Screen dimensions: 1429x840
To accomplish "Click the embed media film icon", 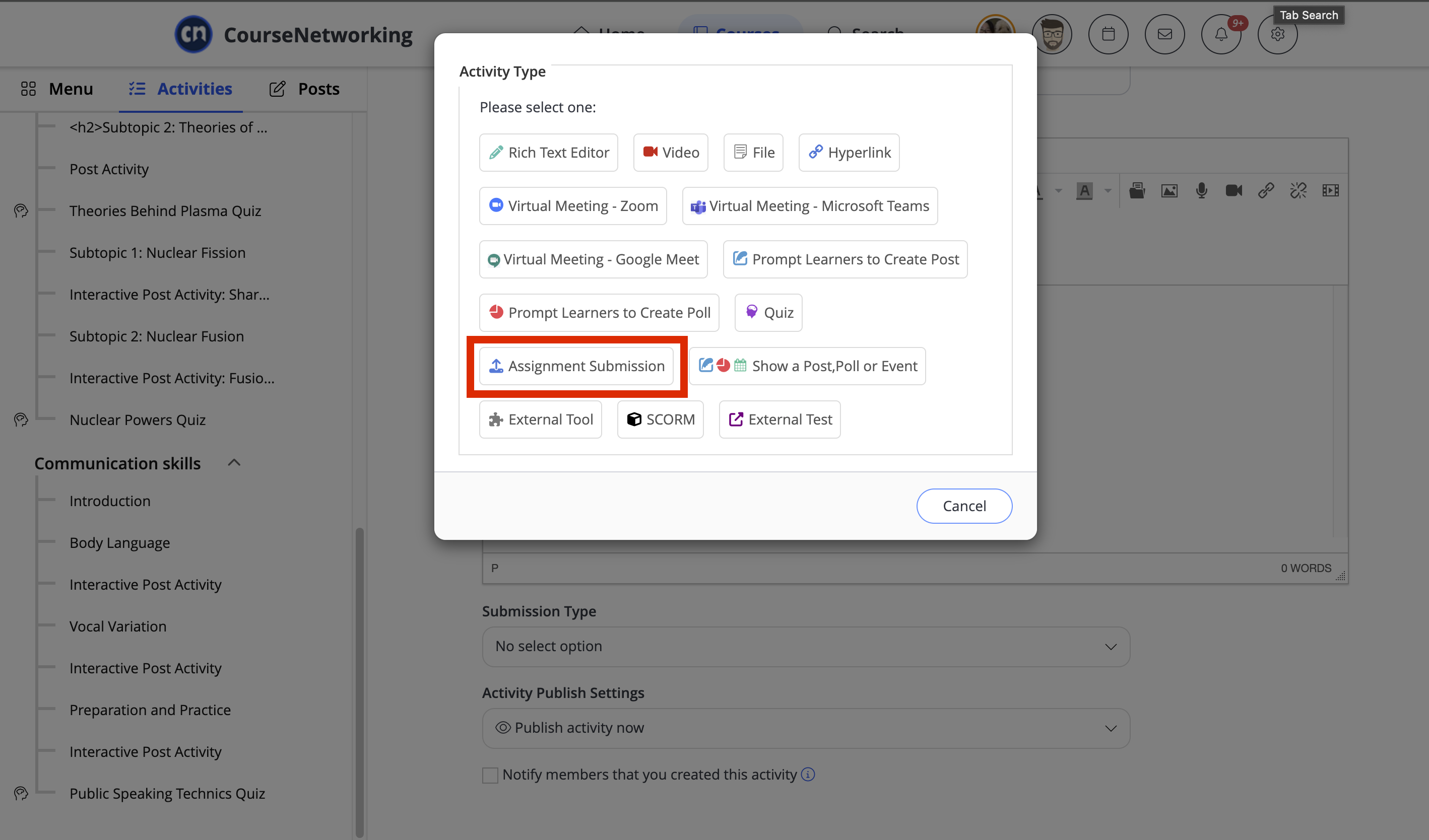I will click(1330, 190).
